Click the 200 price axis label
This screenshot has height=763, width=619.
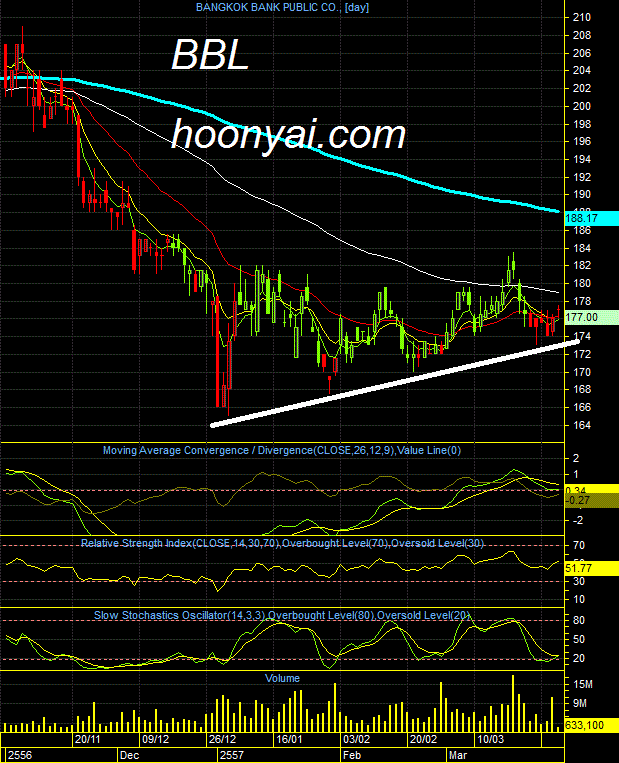click(x=582, y=107)
